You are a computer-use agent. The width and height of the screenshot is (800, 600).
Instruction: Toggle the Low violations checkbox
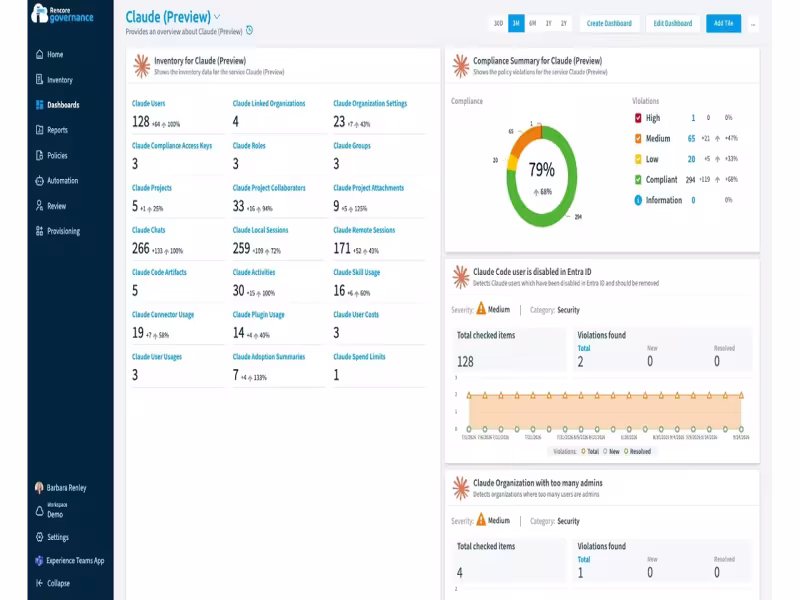(638, 159)
